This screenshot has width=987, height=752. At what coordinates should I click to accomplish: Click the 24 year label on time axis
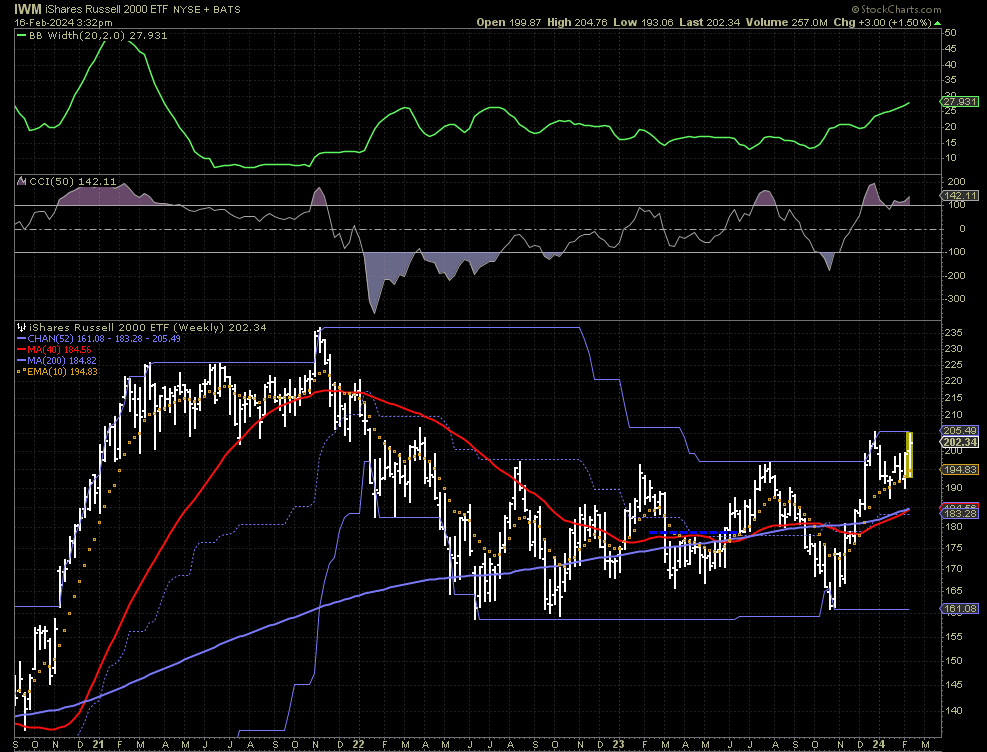pyautogui.click(x=878, y=744)
